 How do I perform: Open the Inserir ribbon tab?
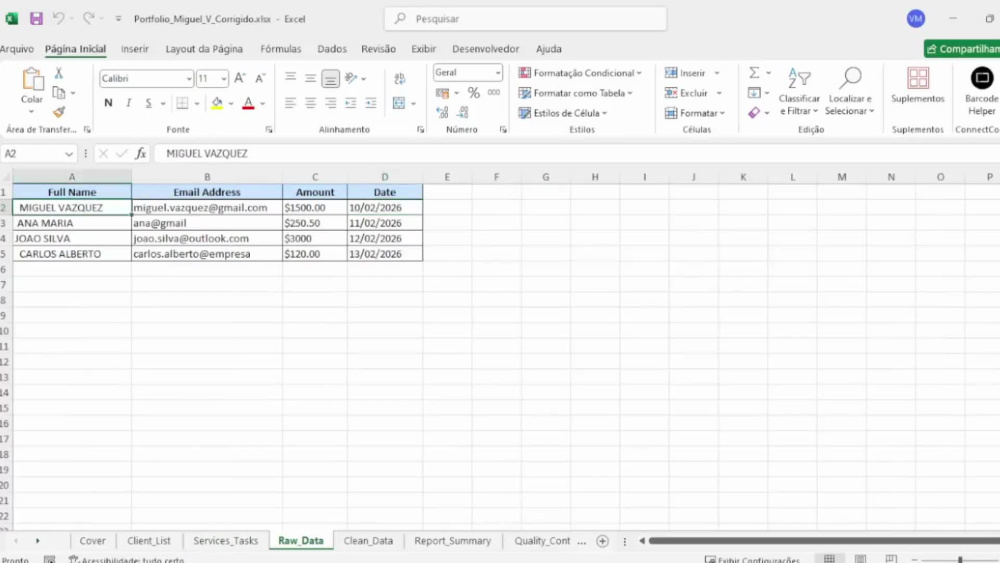pos(135,48)
